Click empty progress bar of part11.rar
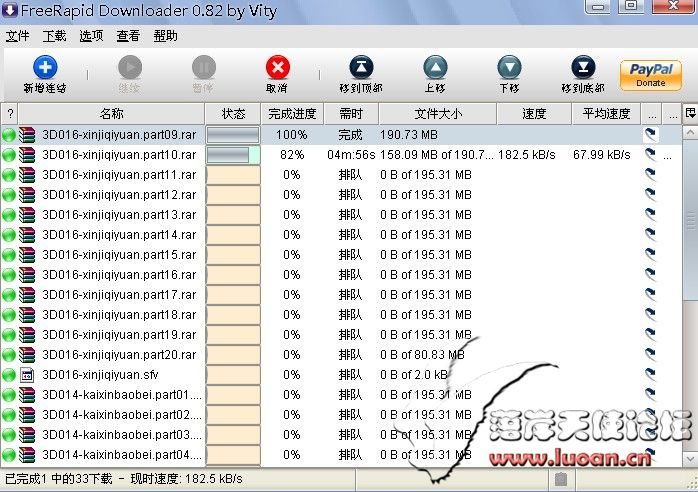 pyautogui.click(x=233, y=175)
